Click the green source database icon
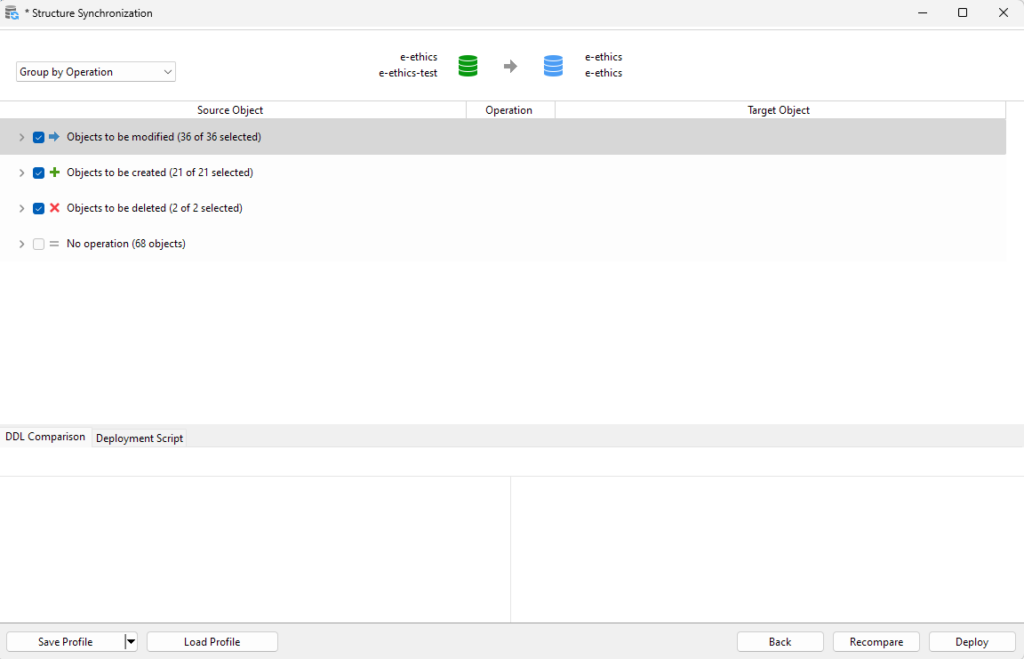Screen dimensions: 1024x659 (467, 66)
